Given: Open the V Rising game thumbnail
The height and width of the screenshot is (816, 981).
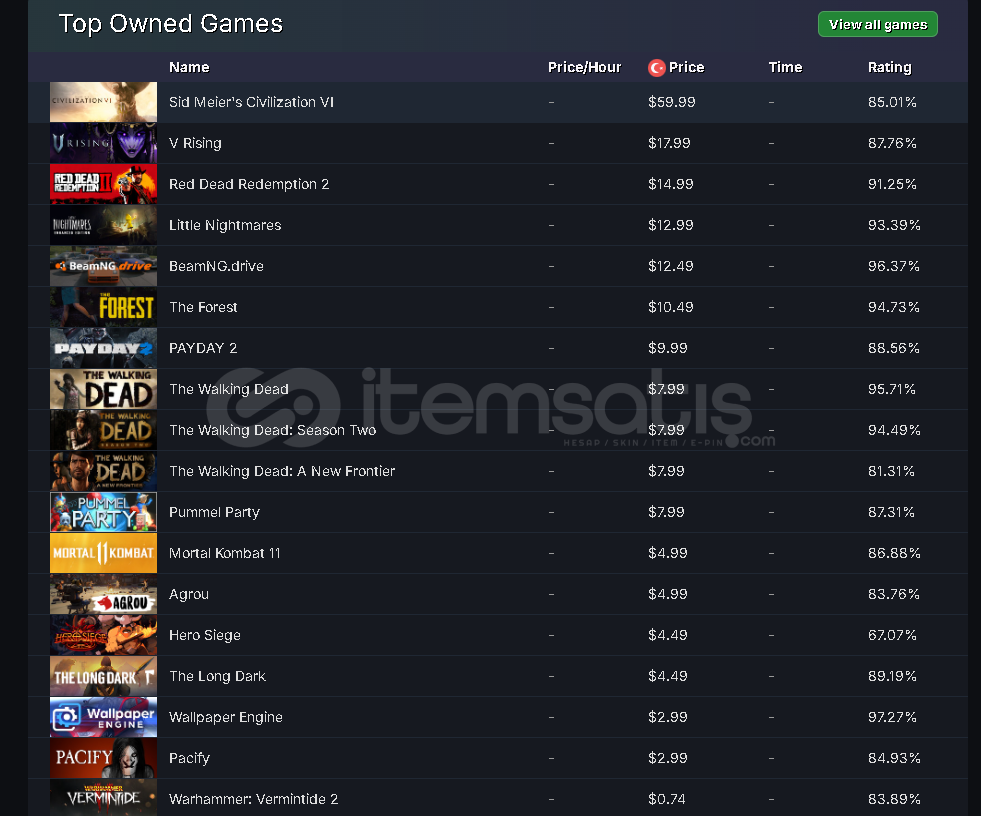Looking at the screenshot, I should pyautogui.click(x=103, y=143).
